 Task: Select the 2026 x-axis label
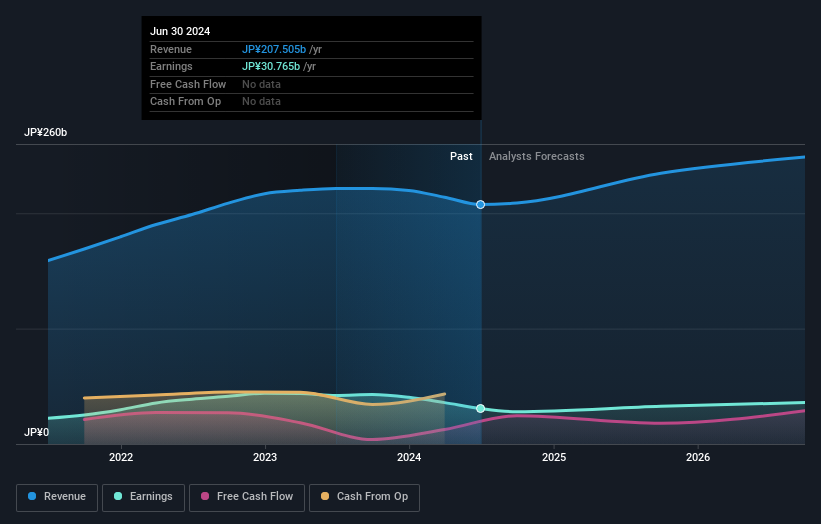click(x=698, y=457)
